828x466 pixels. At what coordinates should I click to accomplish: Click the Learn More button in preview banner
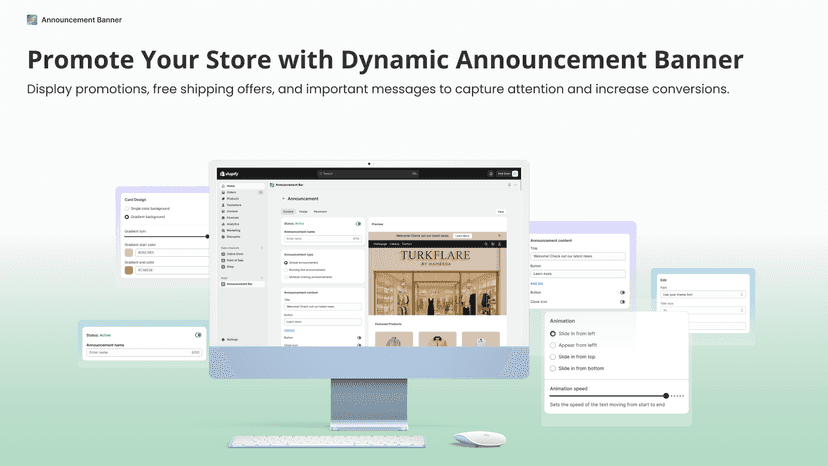click(x=462, y=236)
